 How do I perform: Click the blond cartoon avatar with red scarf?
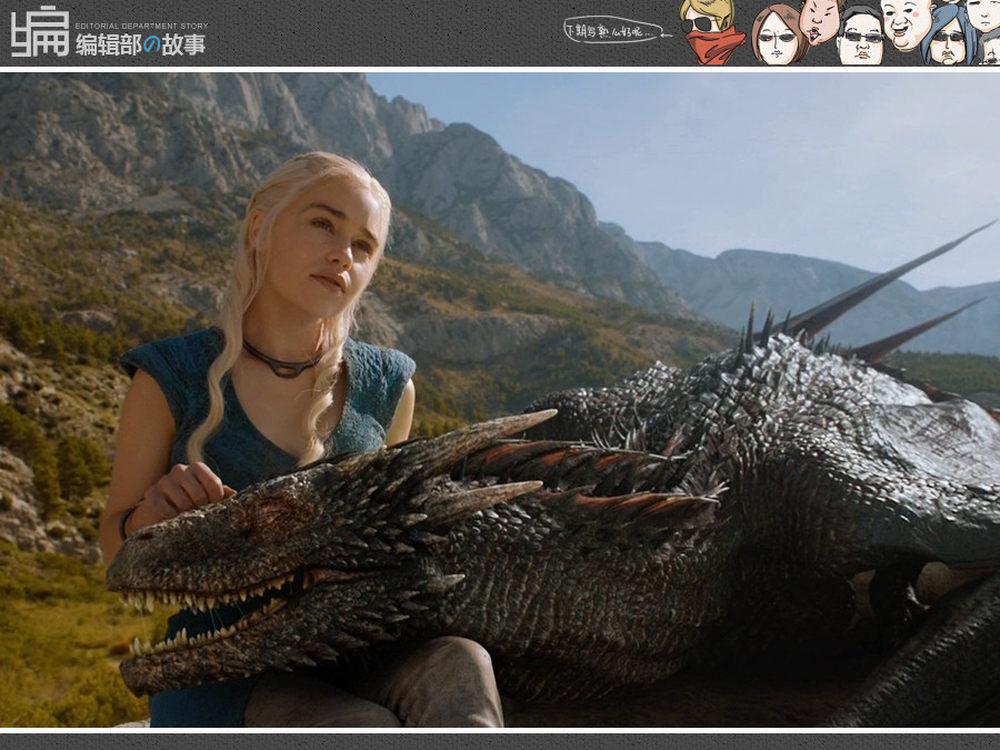(711, 32)
